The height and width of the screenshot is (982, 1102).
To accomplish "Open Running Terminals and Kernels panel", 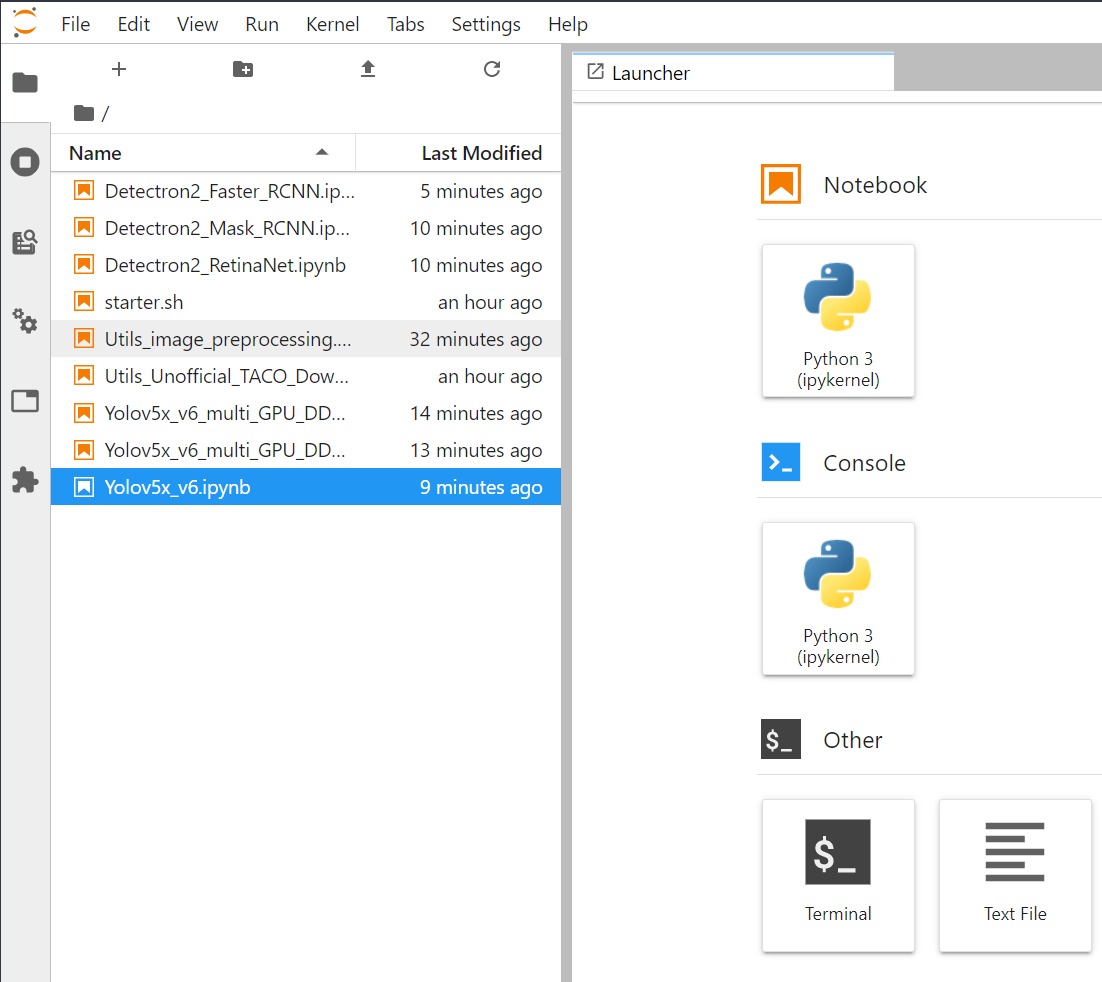I will tap(25, 162).
